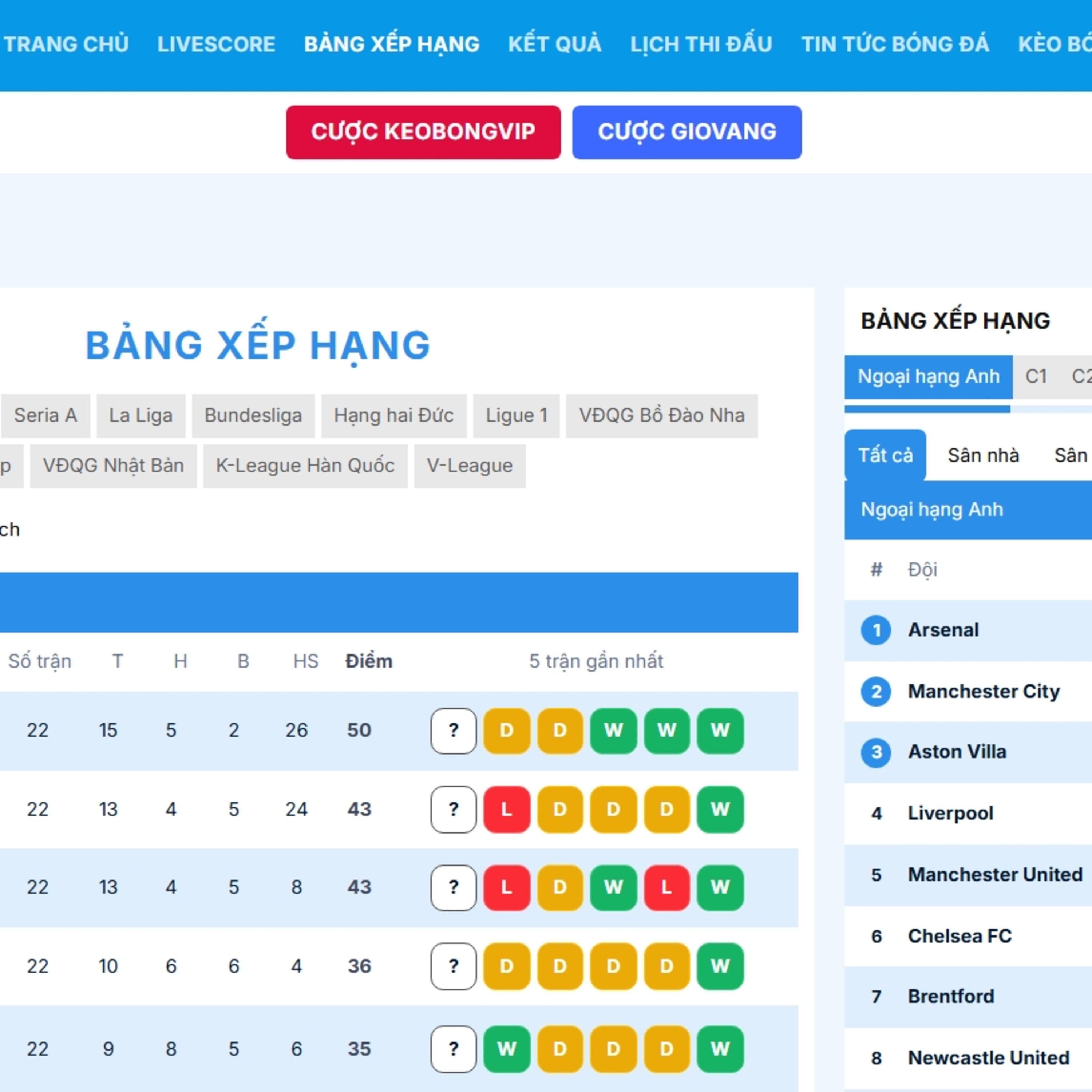The height and width of the screenshot is (1092, 1092).
Task: Switch to Sân nhà filter
Action: coord(984,455)
